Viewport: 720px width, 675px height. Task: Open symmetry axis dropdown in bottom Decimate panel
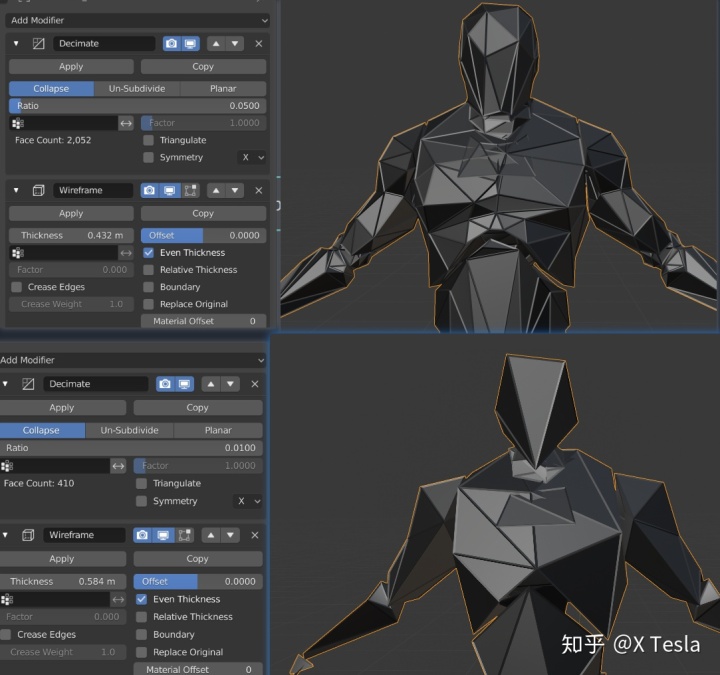[x=248, y=501]
